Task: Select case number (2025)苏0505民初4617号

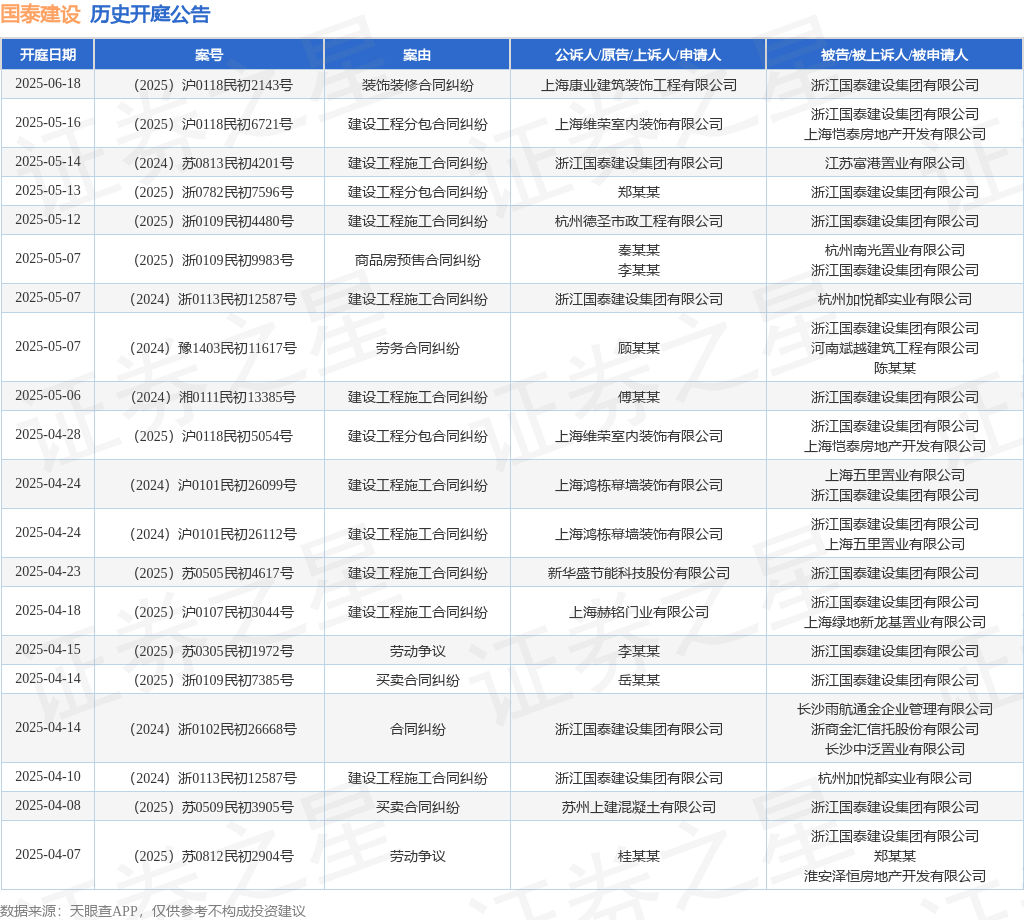Action: pyautogui.click(x=213, y=573)
